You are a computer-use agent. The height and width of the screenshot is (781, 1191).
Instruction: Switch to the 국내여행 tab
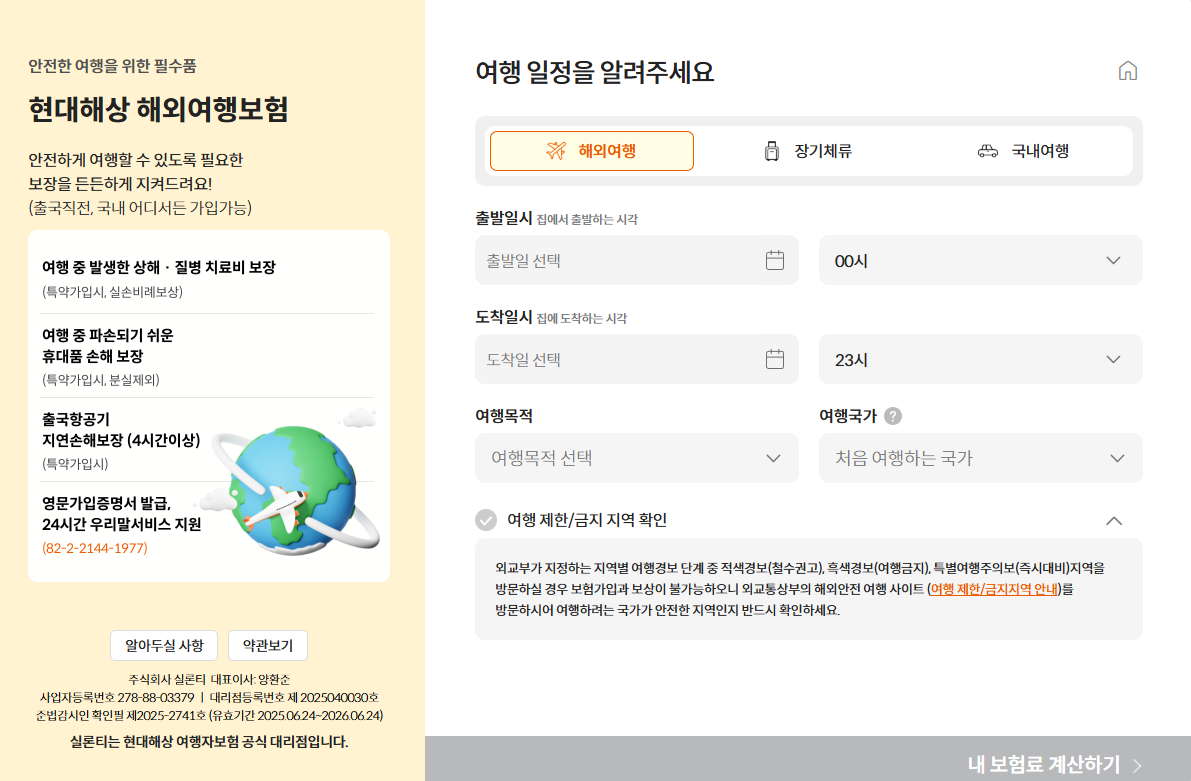click(1024, 150)
